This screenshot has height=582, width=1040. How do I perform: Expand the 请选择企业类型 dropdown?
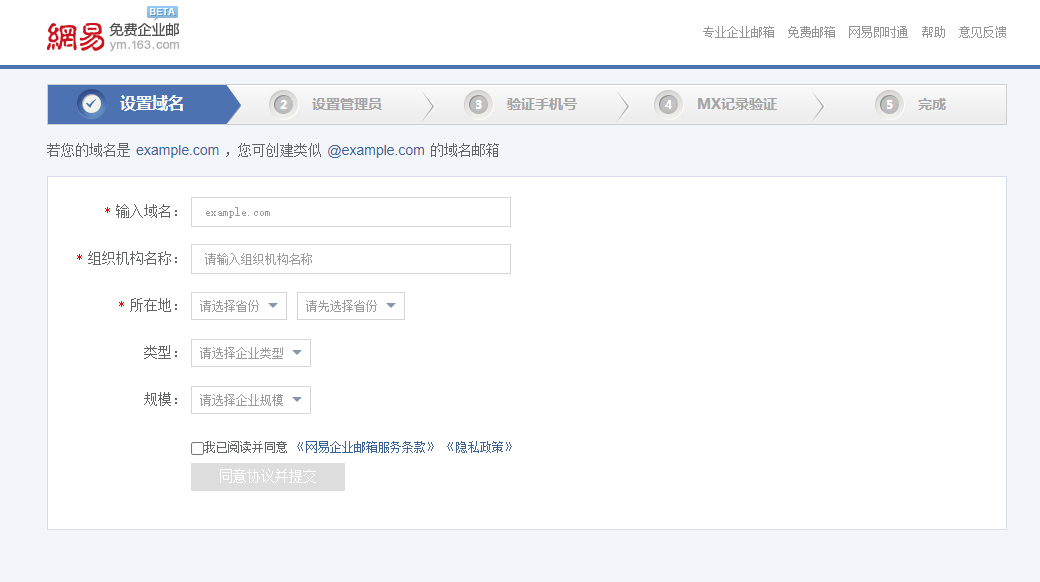pyautogui.click(x=250, y=352)
